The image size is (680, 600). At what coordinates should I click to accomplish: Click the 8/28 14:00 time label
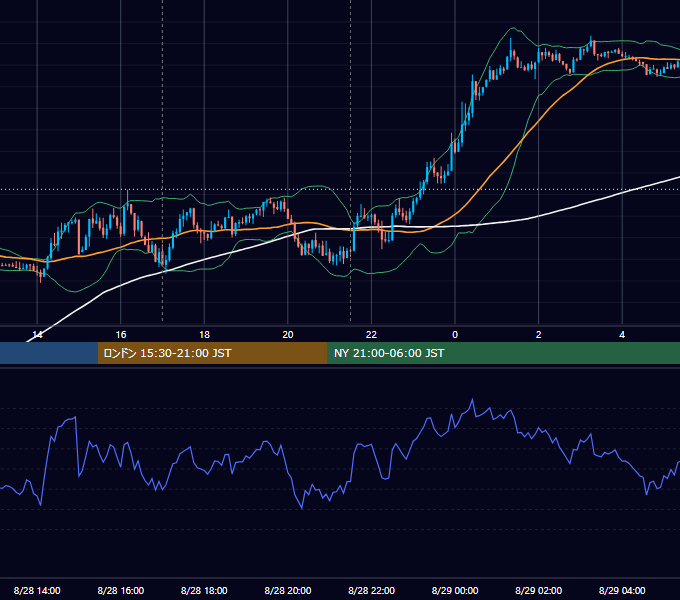(x=37, y=590)
